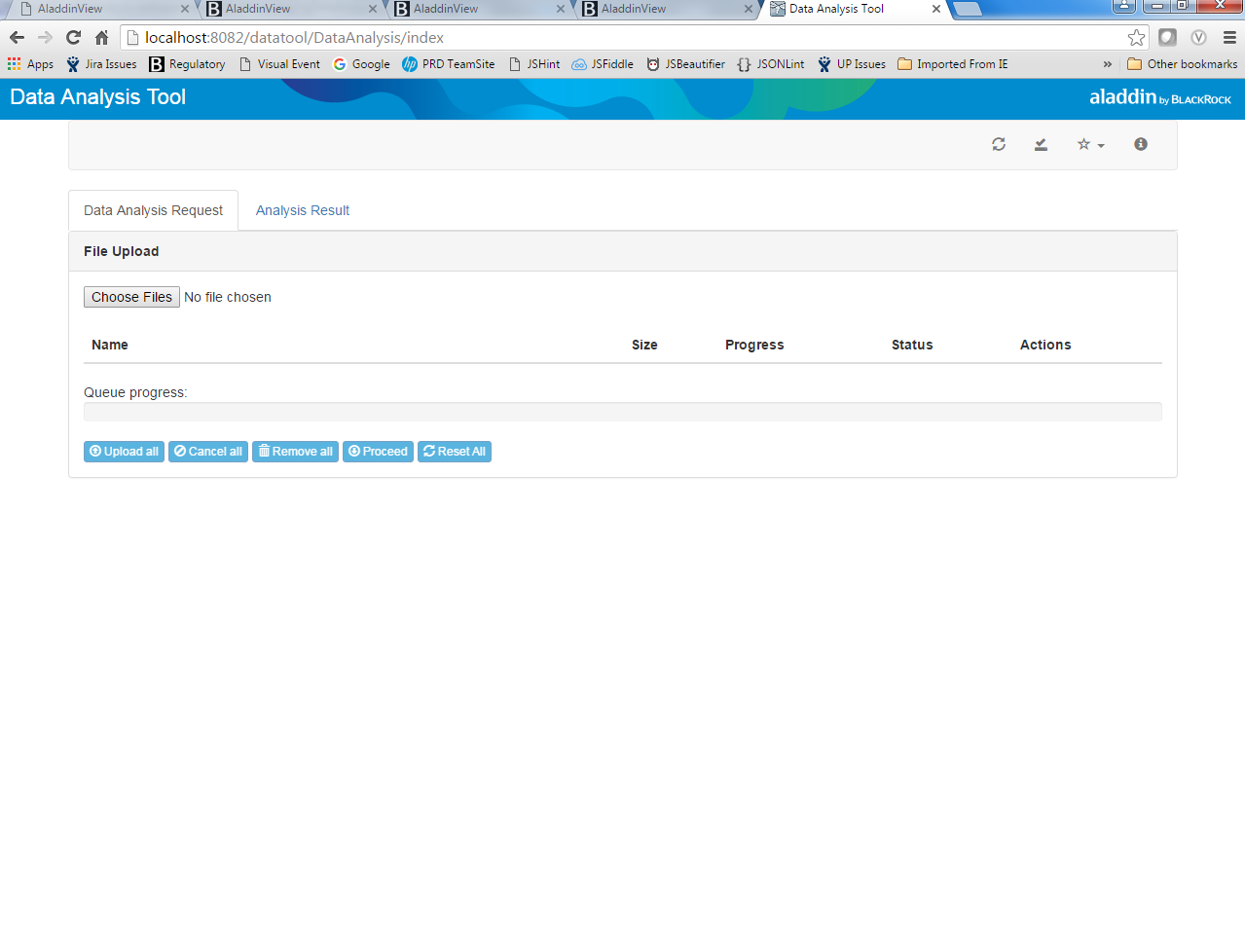
Task: Click the Size column header
Action: (644, 345)
